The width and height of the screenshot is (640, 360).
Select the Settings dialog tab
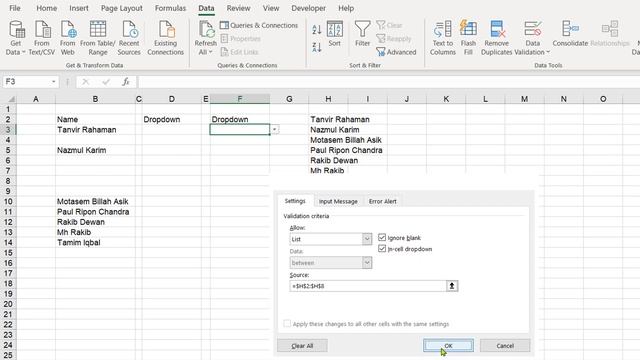pos(295,201)
